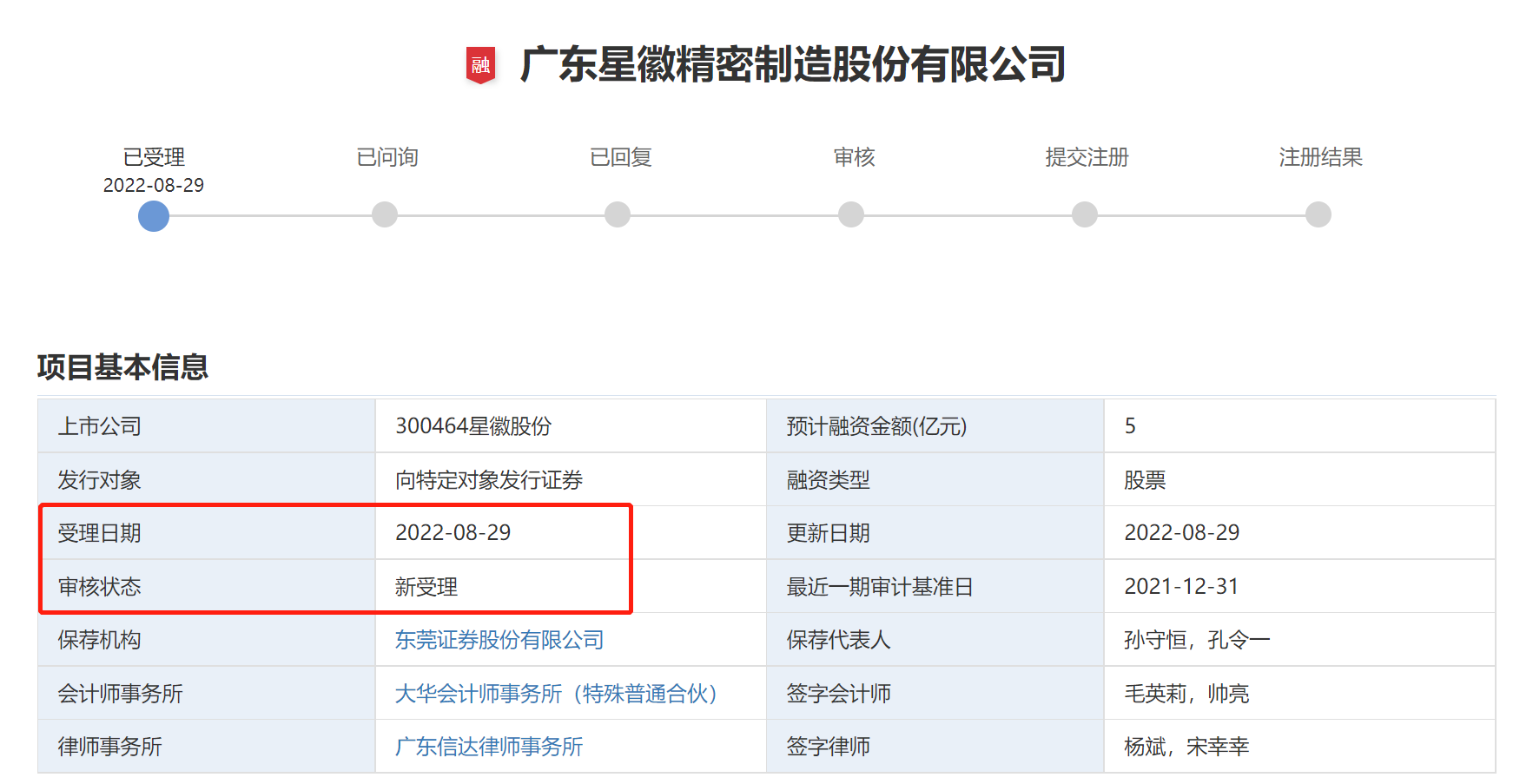Viewport: 1533px width, 784px height.
Task: Click the 已问询 stage label
Action: 387,157
